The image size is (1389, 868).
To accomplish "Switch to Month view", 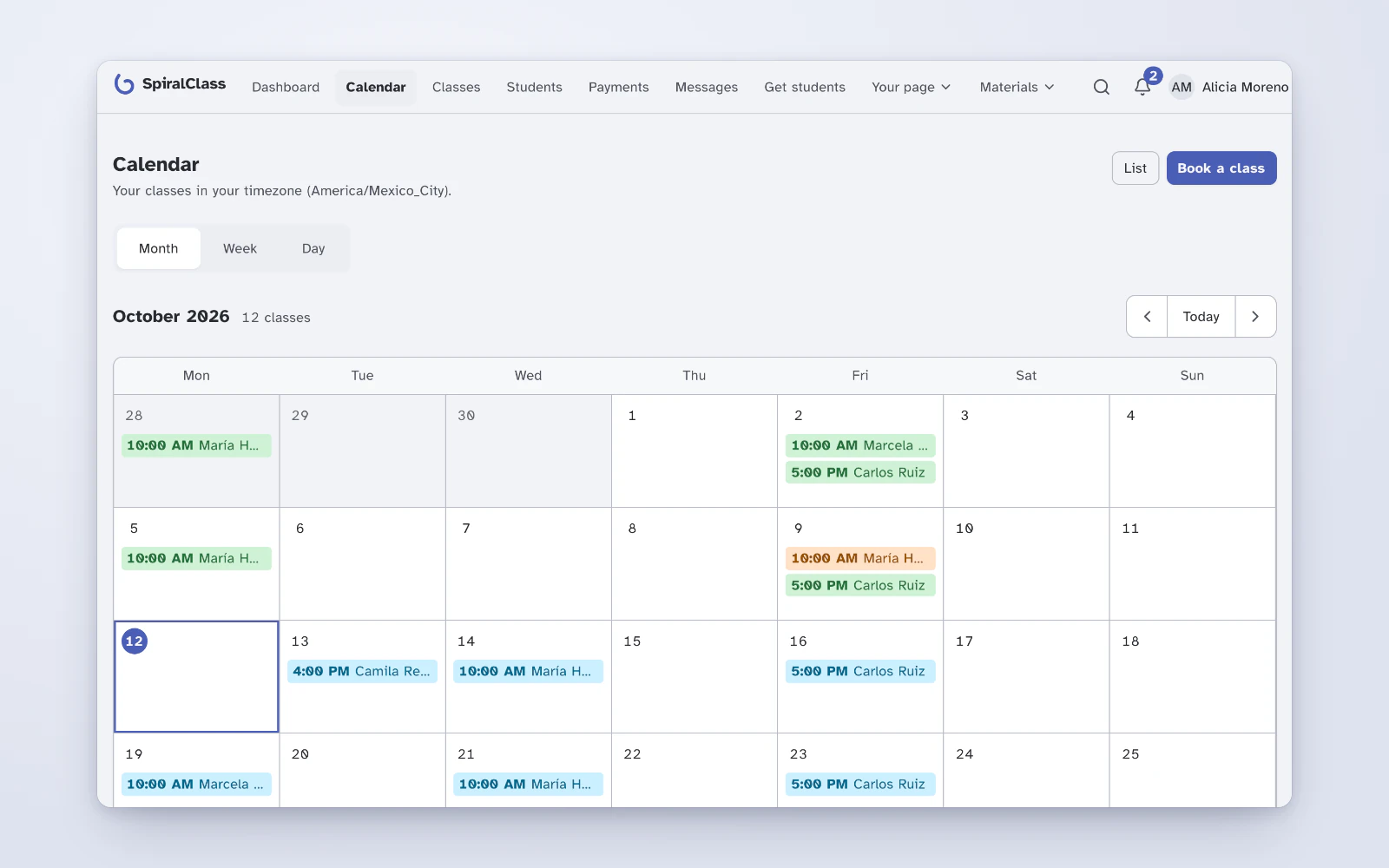I will point(158,248).
